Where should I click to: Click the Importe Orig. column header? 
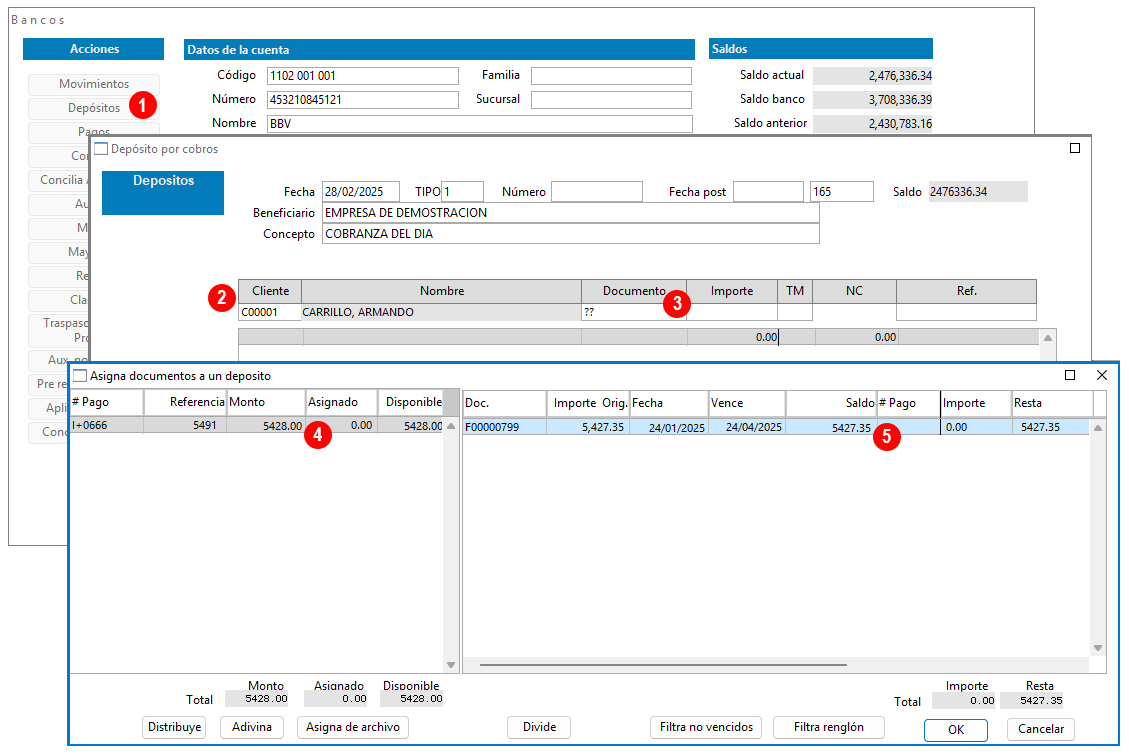point(588,403)
